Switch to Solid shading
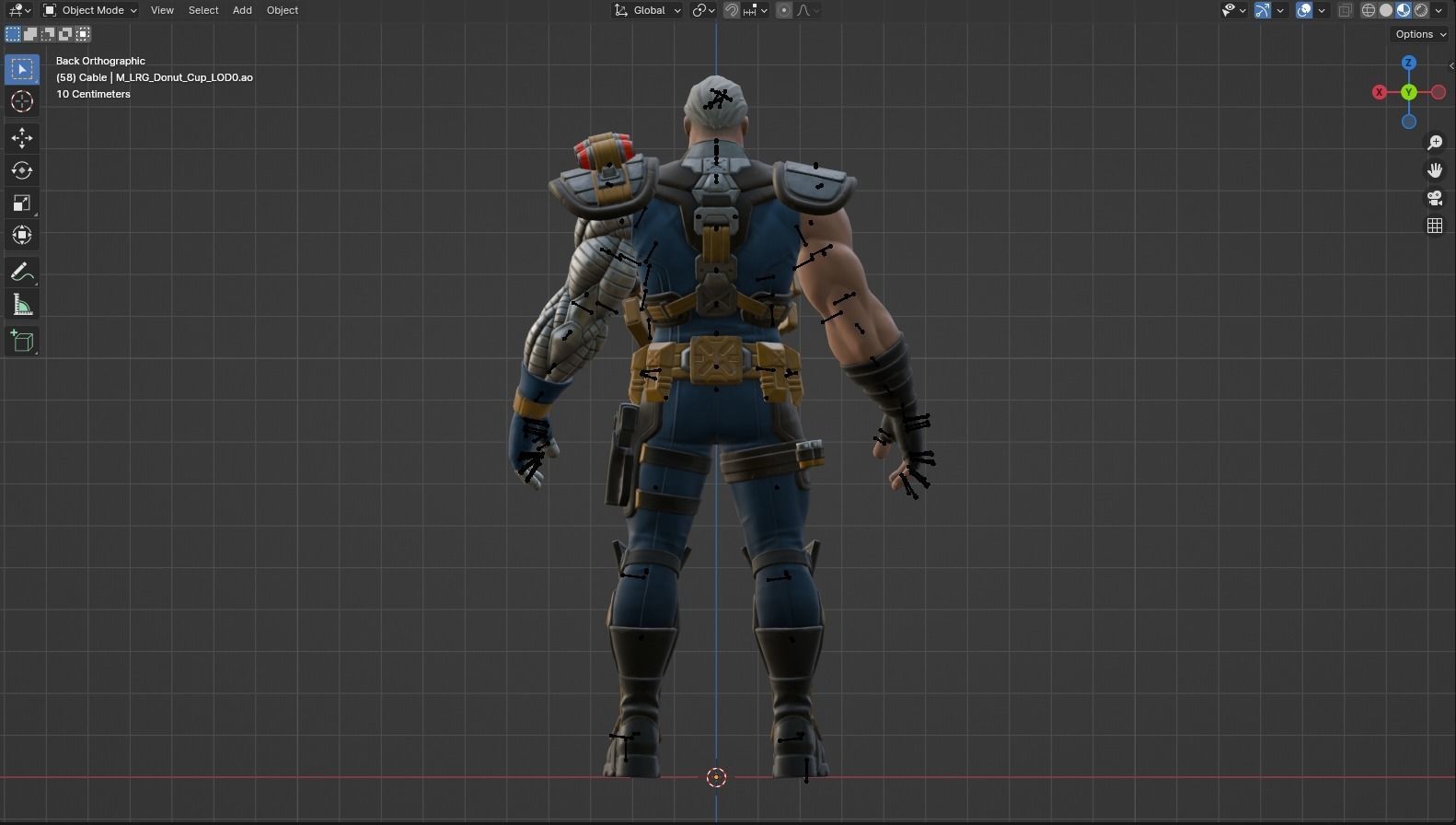This screenshot has height=825, width=1456. tap(1386, 10)
